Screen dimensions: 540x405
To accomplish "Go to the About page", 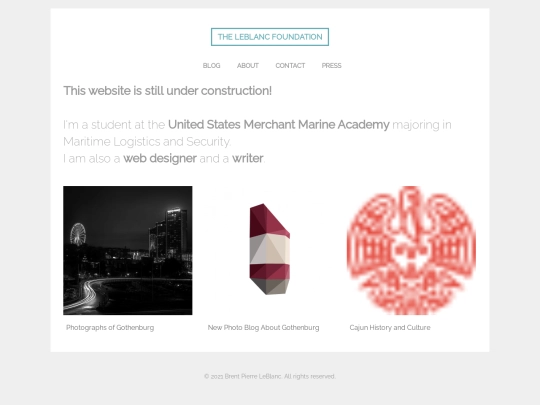I will 248,66.
